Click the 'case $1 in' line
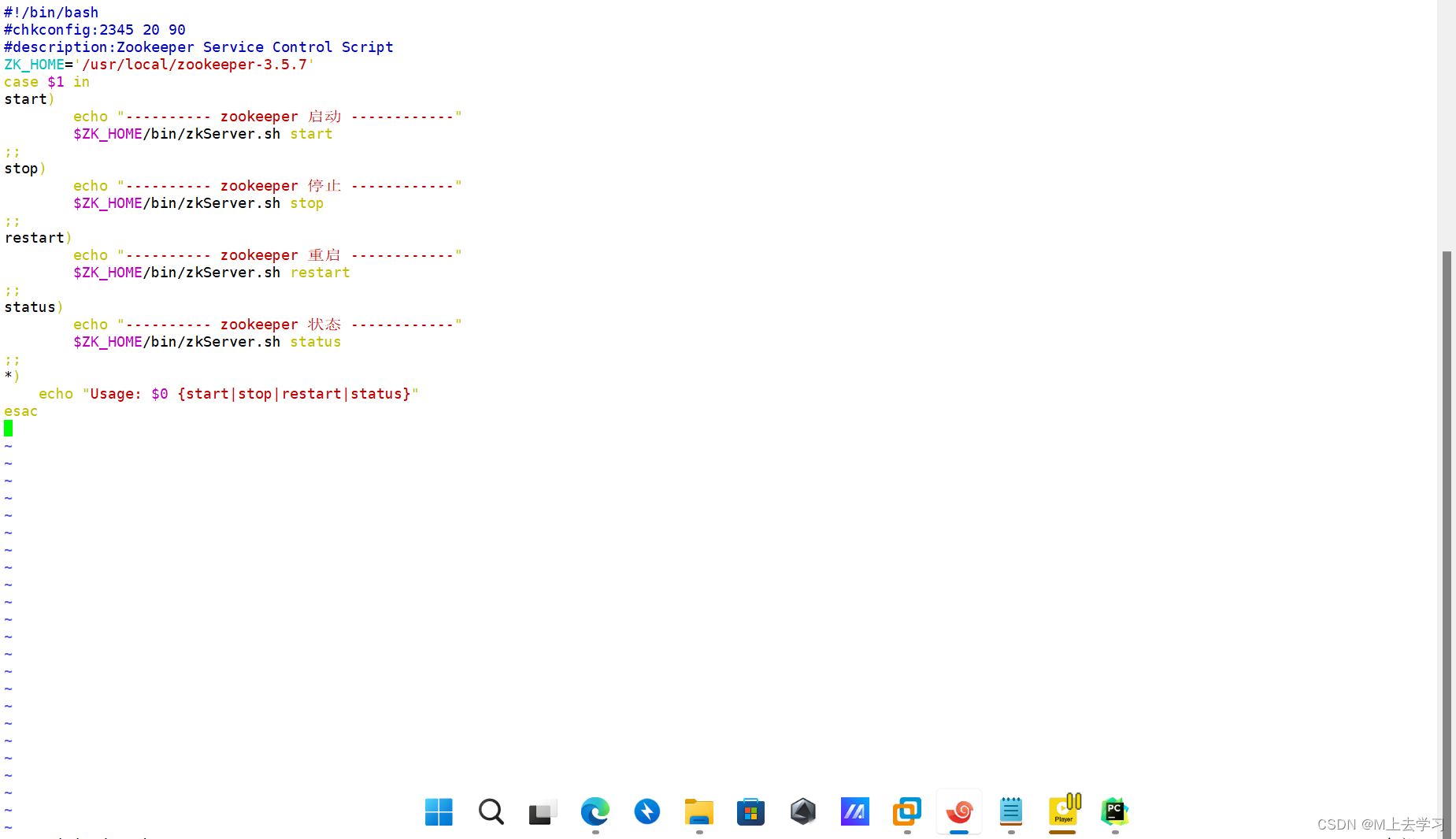 point(46,82)
